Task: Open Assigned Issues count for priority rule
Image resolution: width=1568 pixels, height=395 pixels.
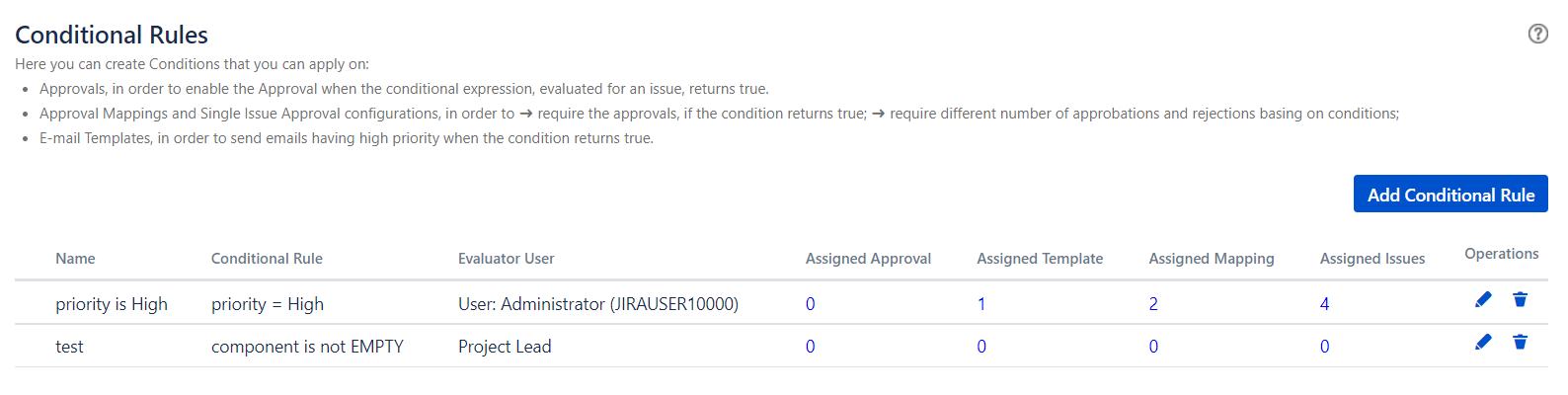Action: click(x=1324, y=304)
